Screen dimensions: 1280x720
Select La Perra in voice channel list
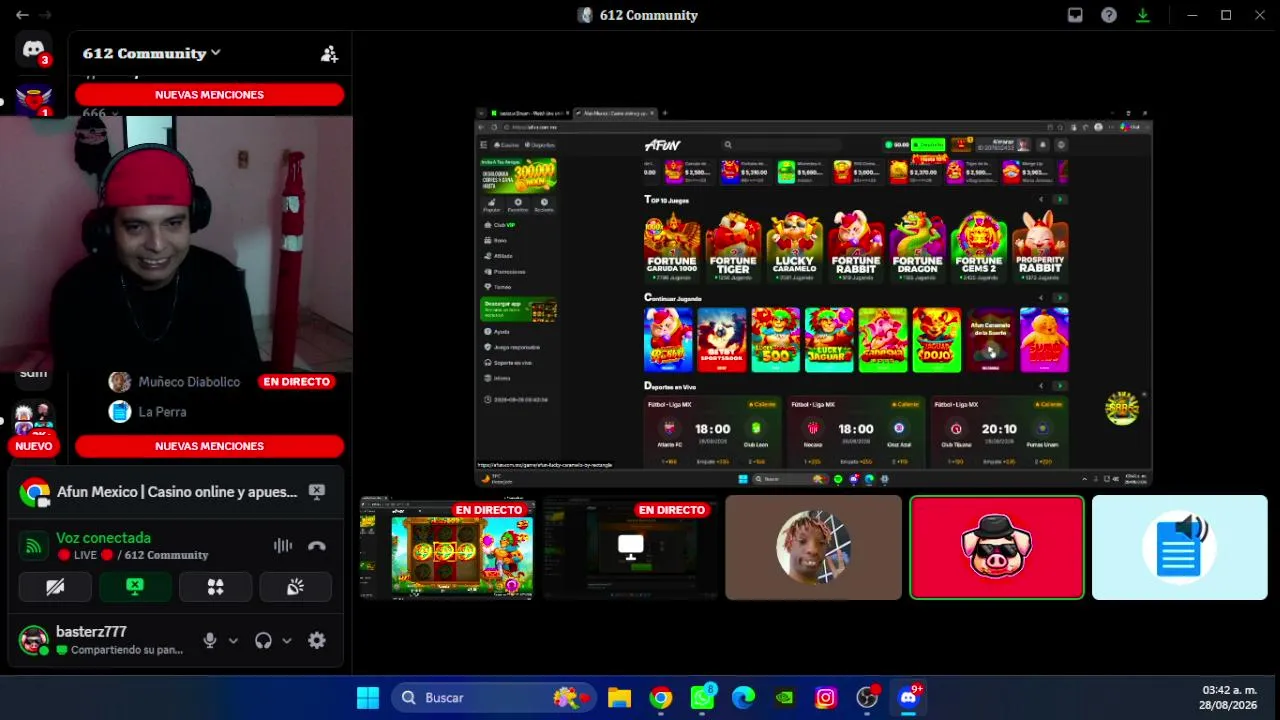tap(162, 412)
